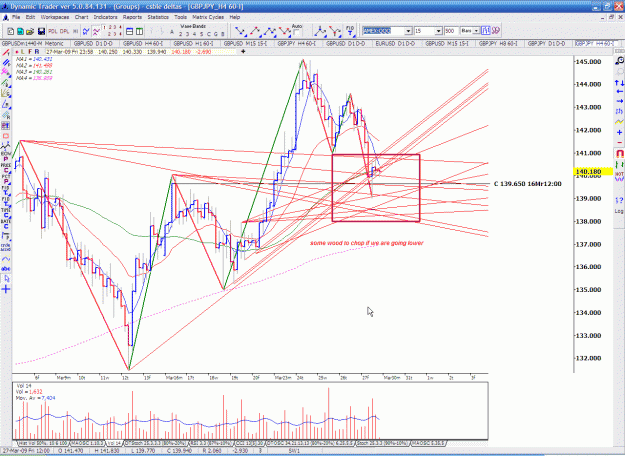The image size is (625, 456).
Task: Select the second swing pattern tool
Action: pos(255,31)
